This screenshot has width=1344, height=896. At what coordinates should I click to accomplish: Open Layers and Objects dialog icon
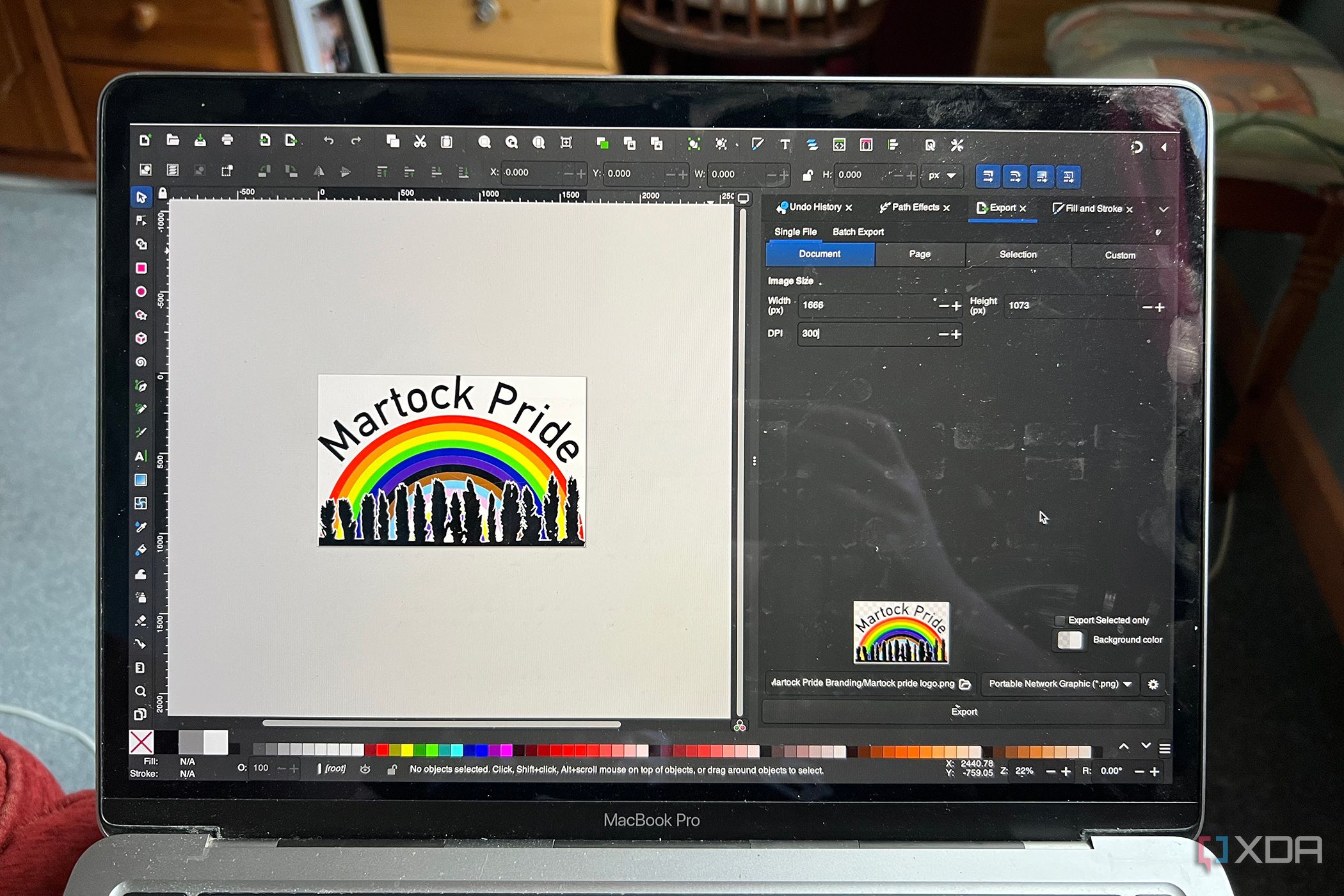click(812, 145)
